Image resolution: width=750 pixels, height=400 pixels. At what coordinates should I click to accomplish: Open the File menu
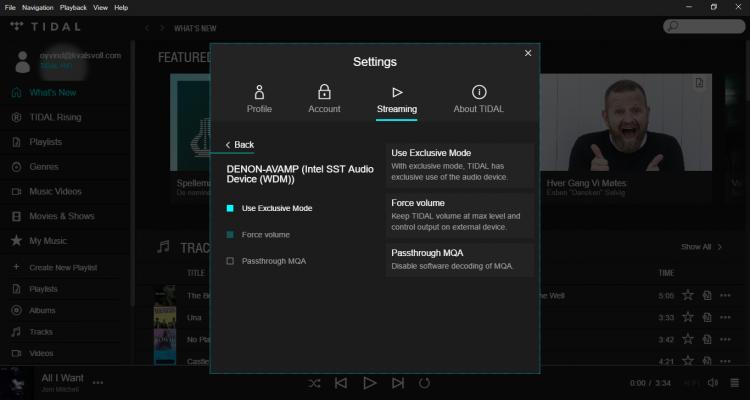click(10, 8)
